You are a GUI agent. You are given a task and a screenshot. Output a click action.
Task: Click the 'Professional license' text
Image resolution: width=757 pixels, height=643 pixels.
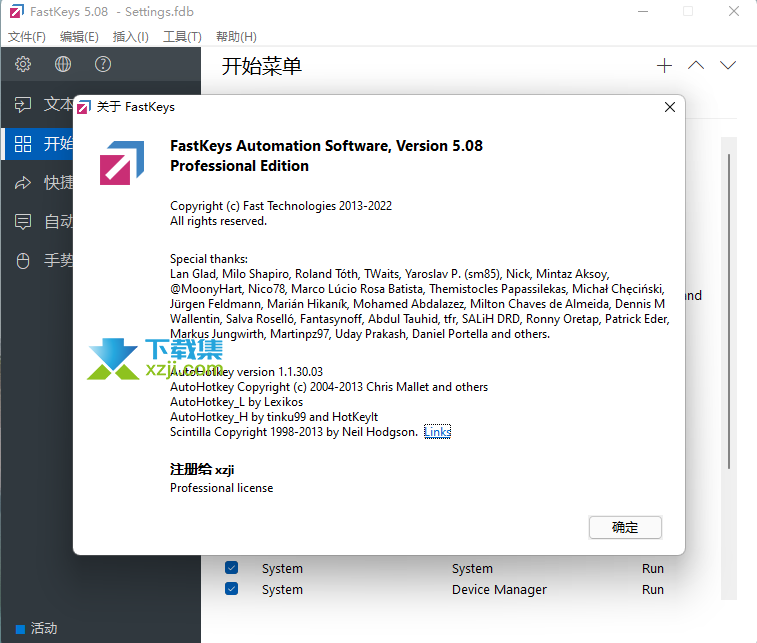coord(222,488)
